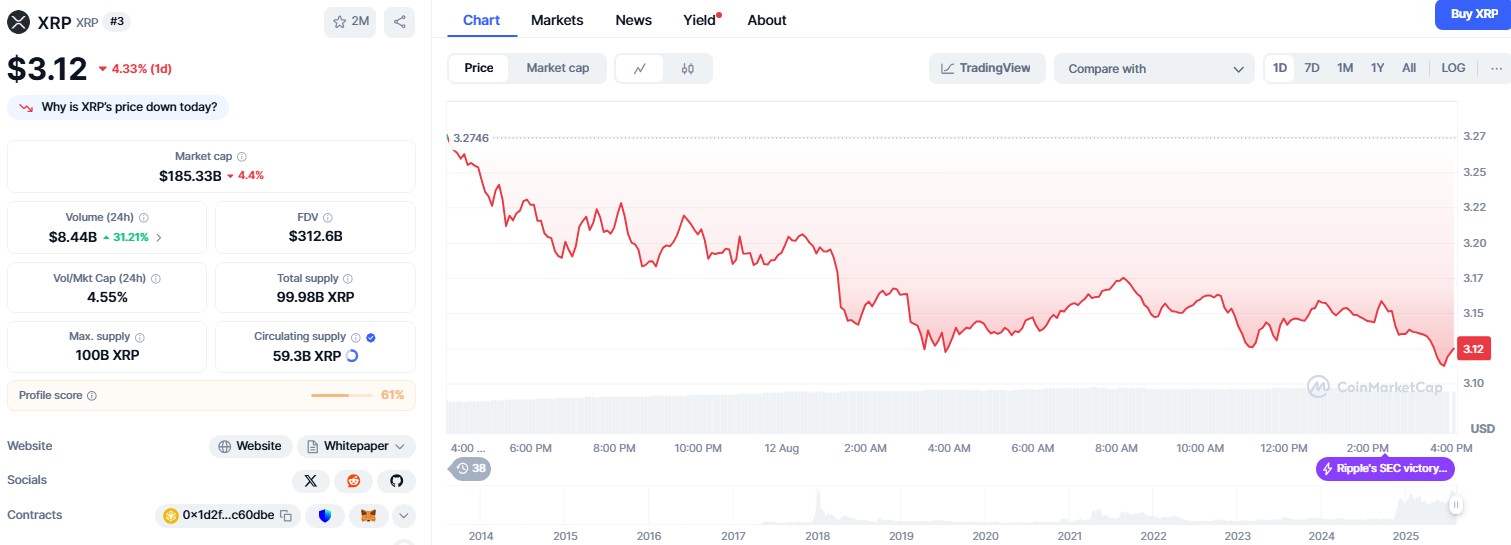
Task: Open the Compare with dropdown
Action: click(x=1153, y=69)
